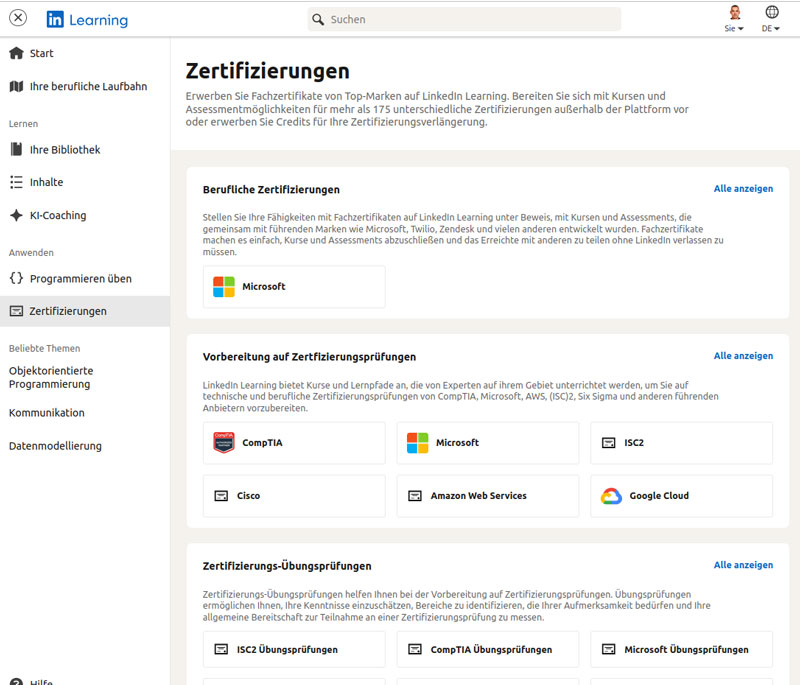The height and width of the screenshot is (685, 800).
Task: Show all Berufliche Zertifizierungen
Action: pyautogui.click(x=743, y=189)
